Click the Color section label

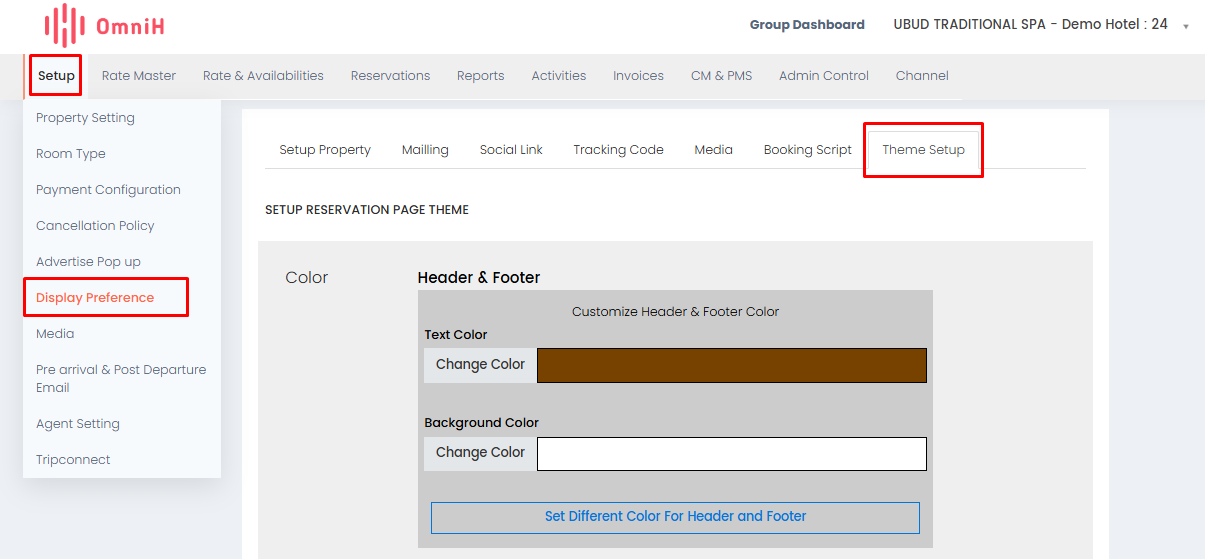[306, 278]
